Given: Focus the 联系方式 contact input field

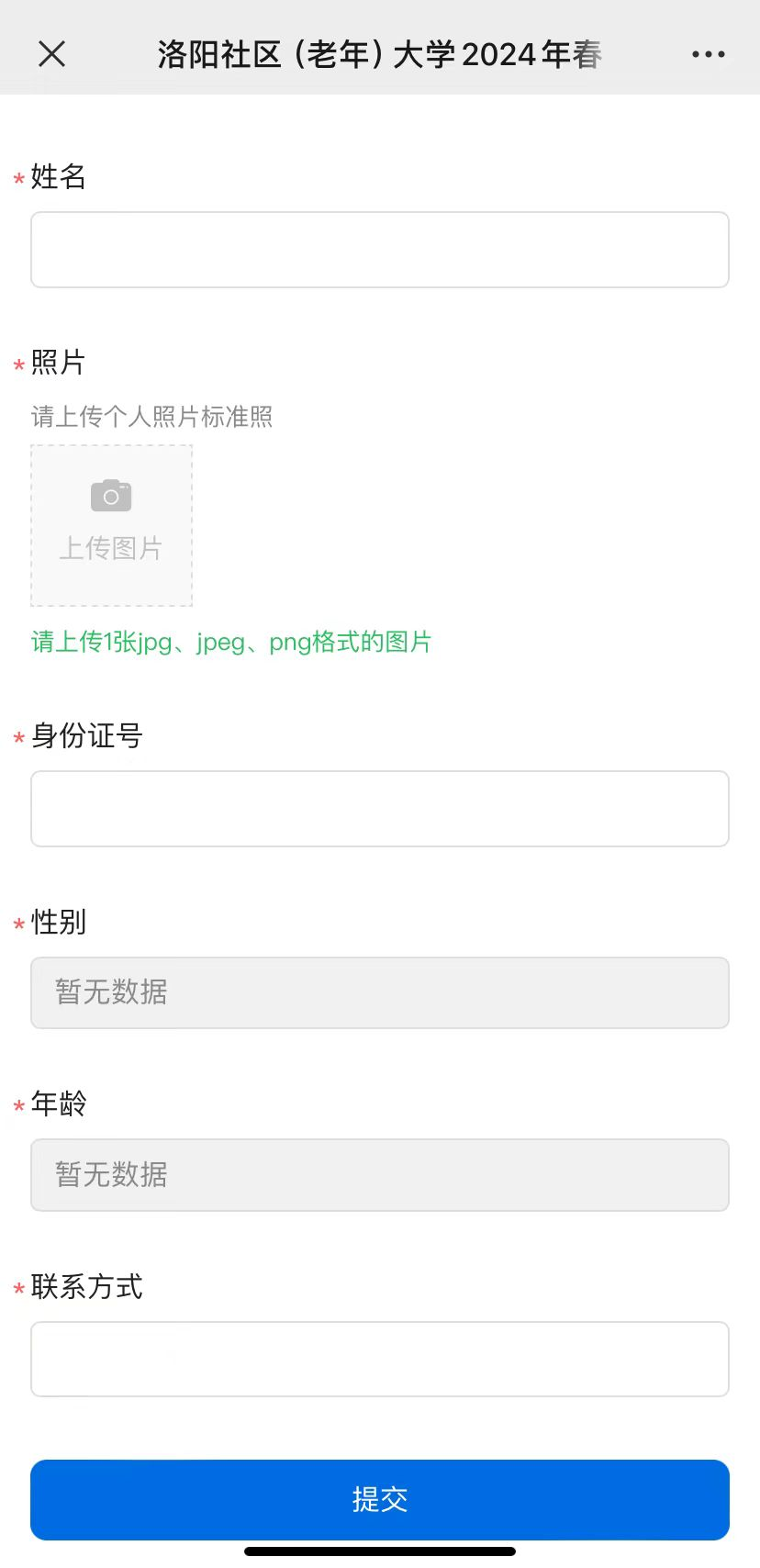Looking at the screenshot, I should point(380,1360).
